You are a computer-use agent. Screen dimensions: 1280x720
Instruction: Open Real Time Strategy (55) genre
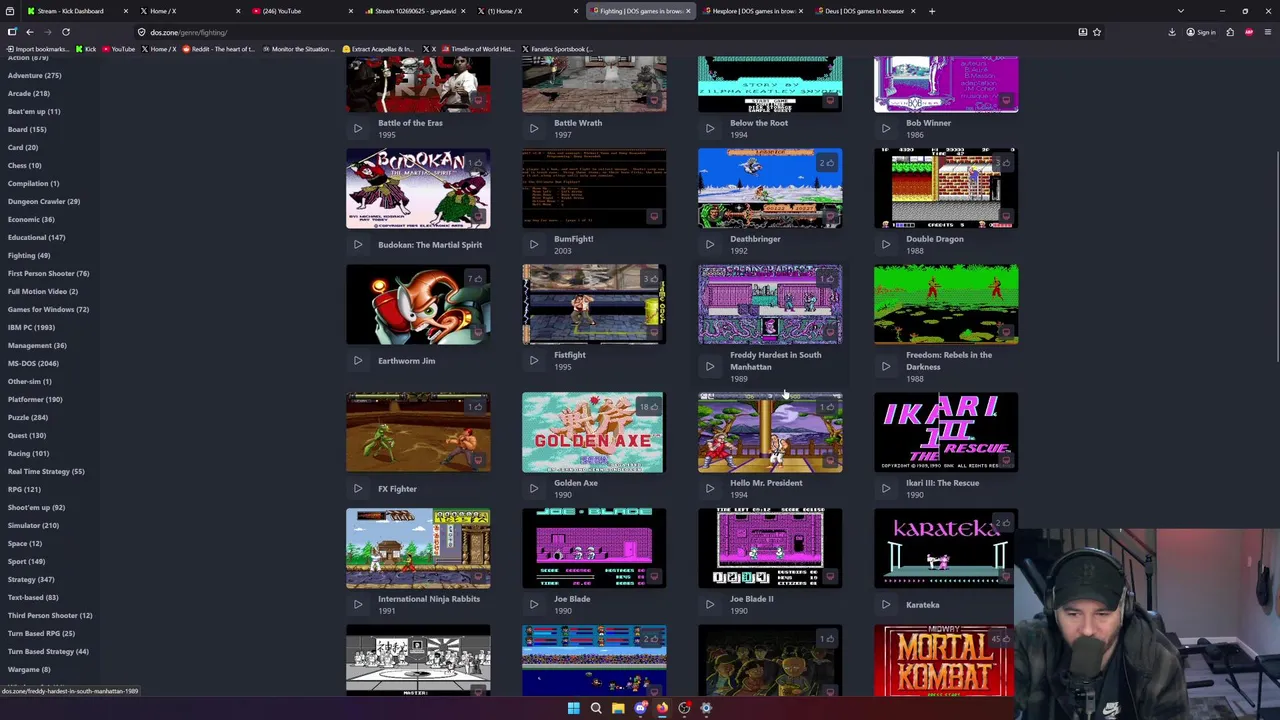[46, 471]
